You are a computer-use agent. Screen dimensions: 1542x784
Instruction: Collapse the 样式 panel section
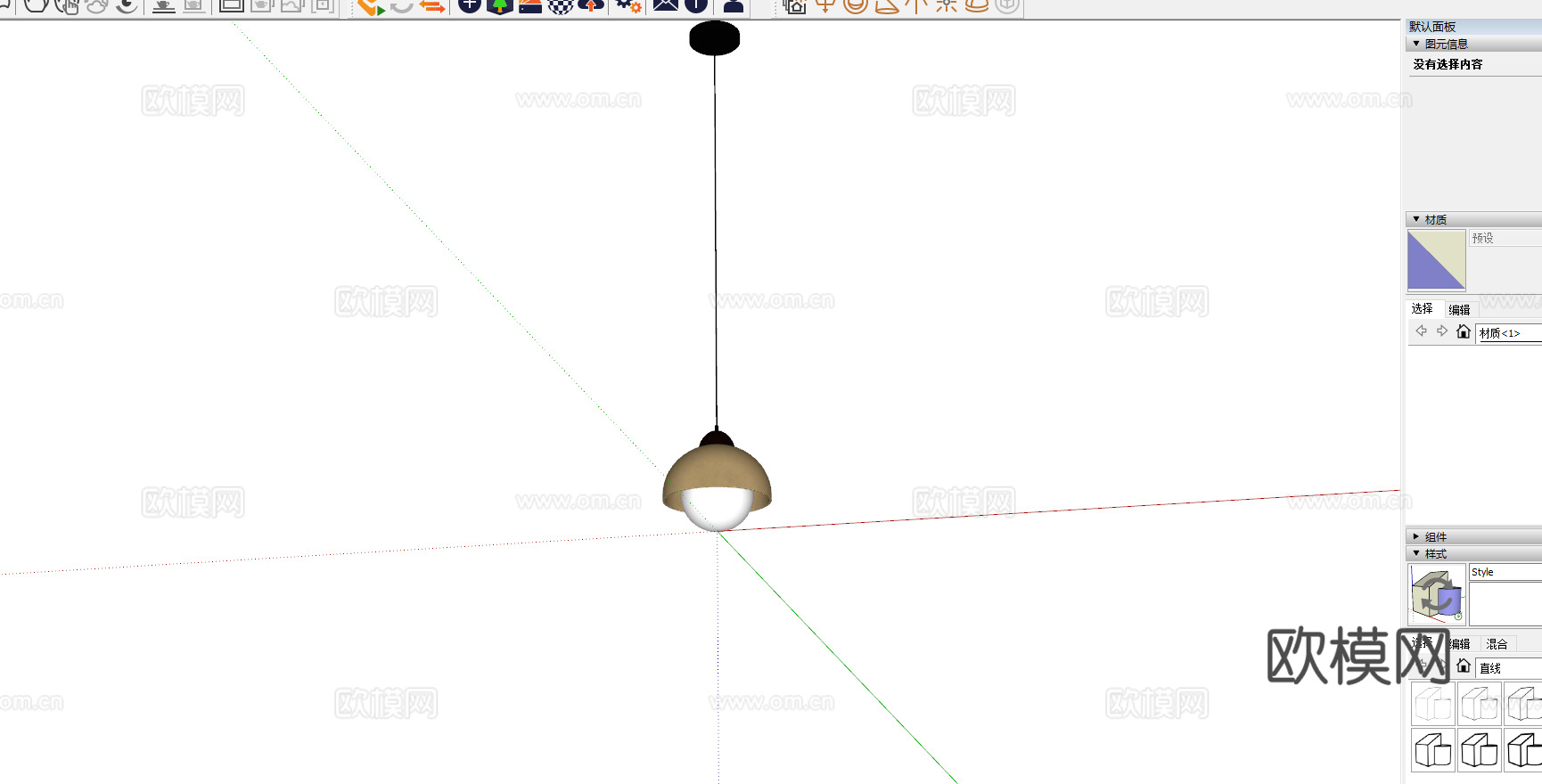1416,553
